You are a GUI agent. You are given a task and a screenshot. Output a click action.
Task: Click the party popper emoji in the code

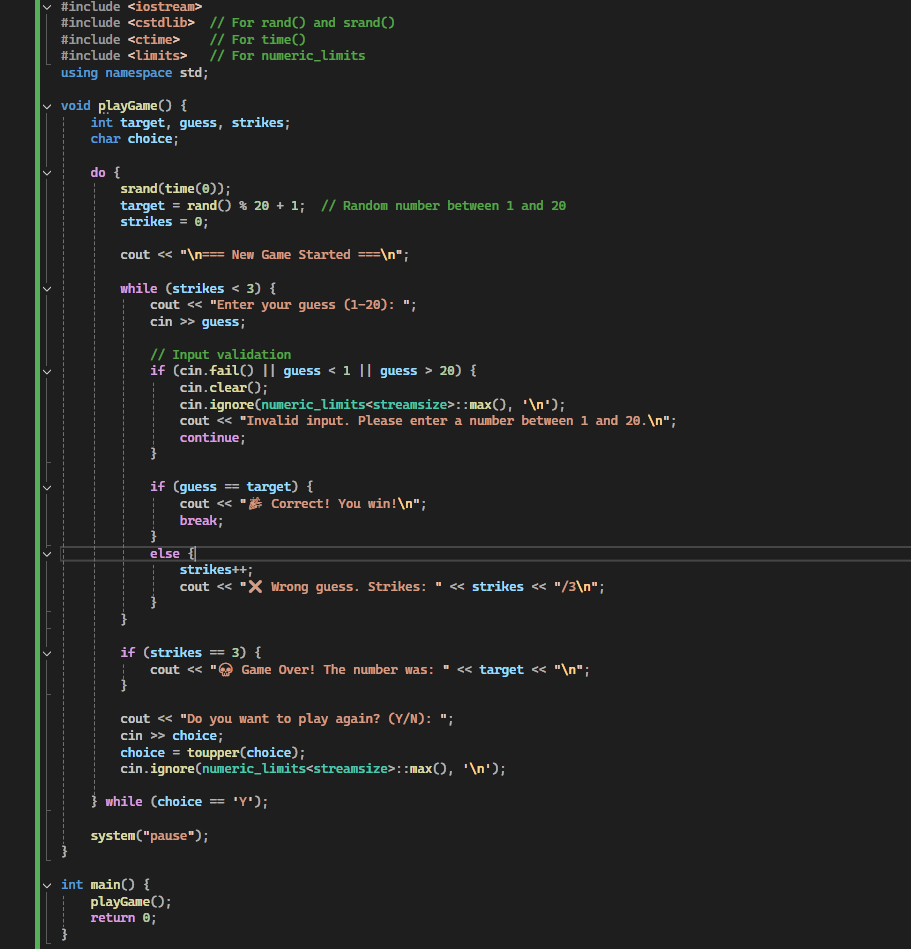pyautogui.click(x=255, y=504)
